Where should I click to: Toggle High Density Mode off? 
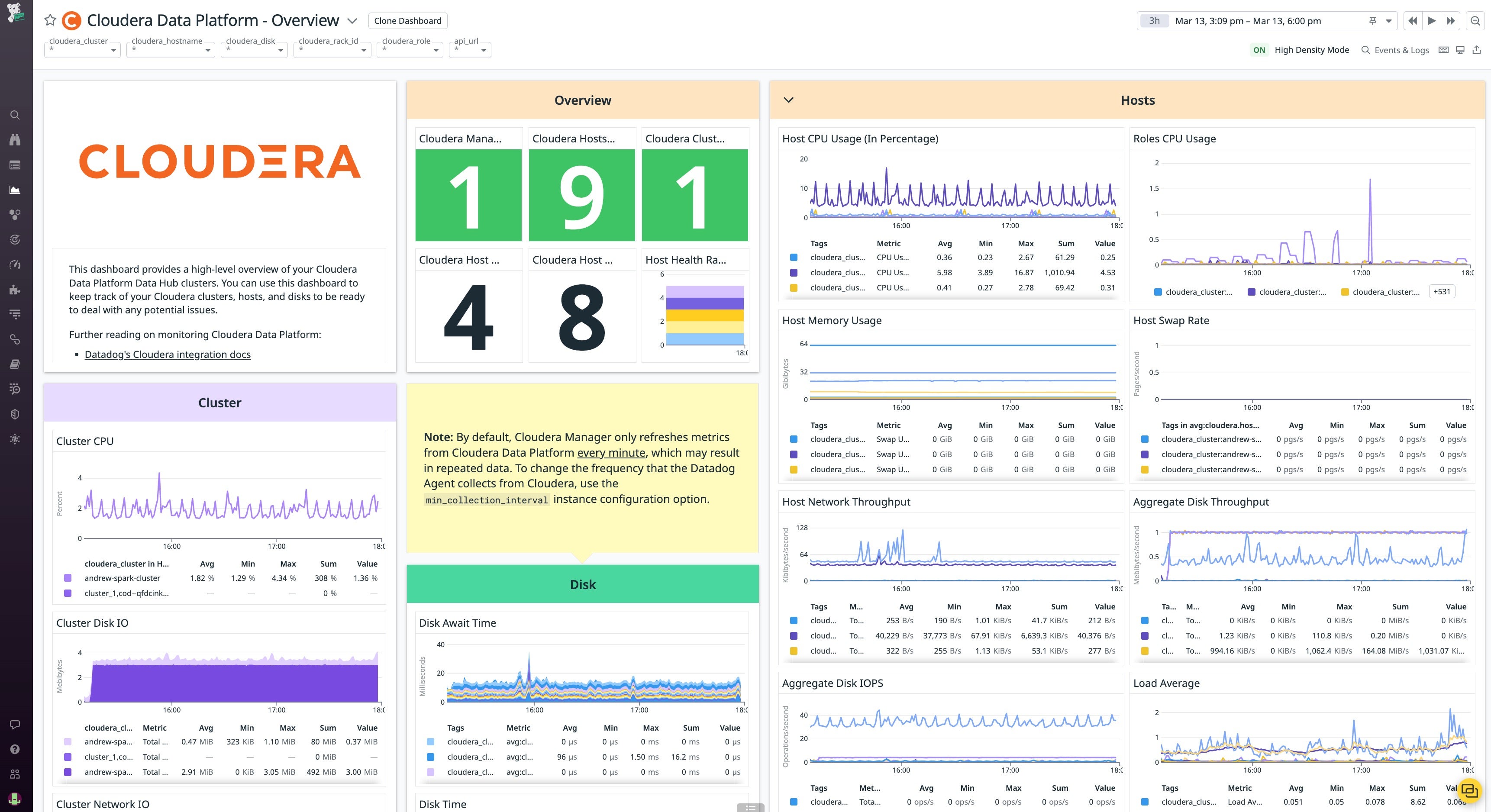coord(1259,50)
